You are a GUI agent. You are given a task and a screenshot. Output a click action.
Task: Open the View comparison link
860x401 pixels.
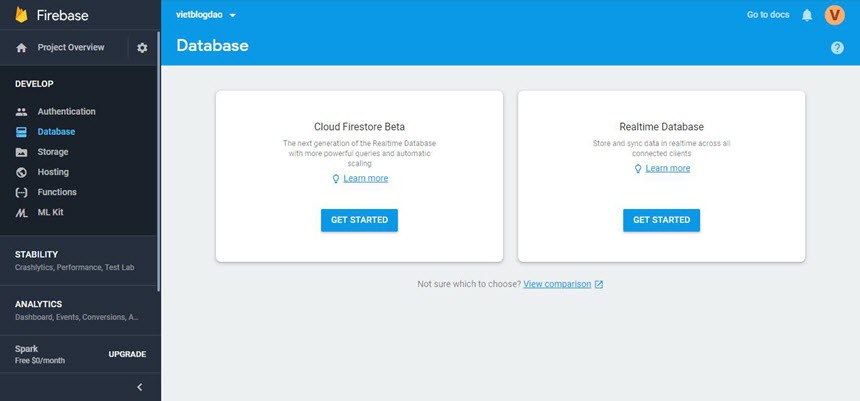(557, 285)
